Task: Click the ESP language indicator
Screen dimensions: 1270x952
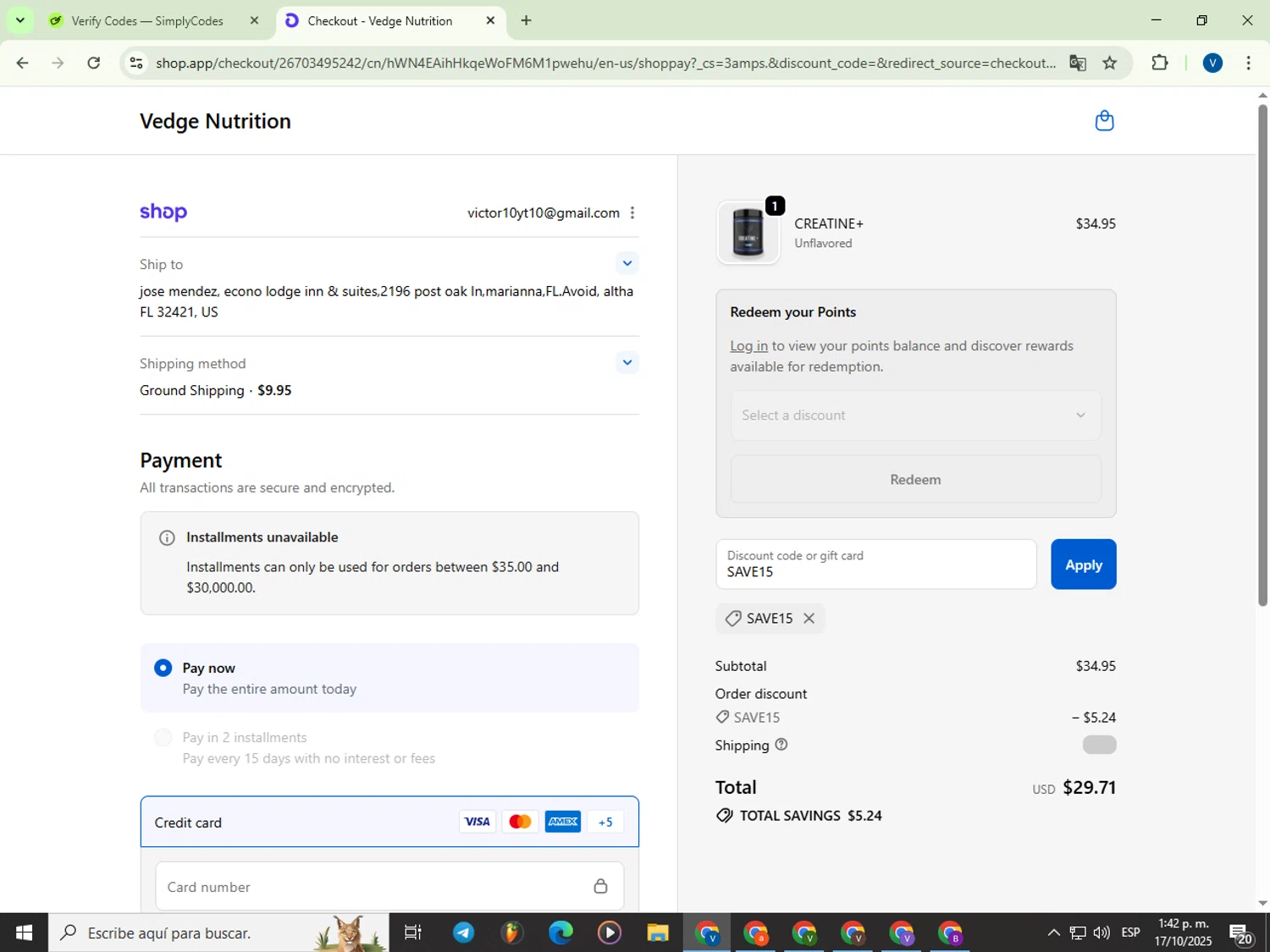Action: pos(1130,933)
